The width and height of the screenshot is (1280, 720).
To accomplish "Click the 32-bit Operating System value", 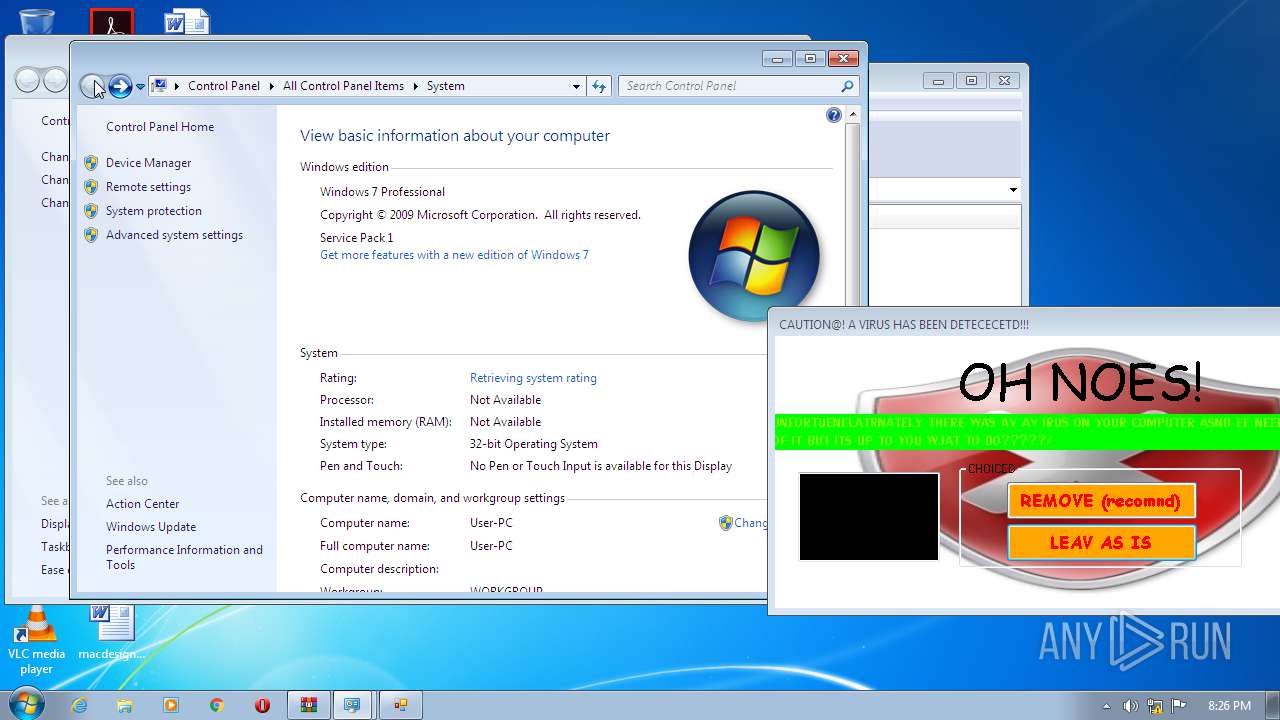I will click(534, 444).
